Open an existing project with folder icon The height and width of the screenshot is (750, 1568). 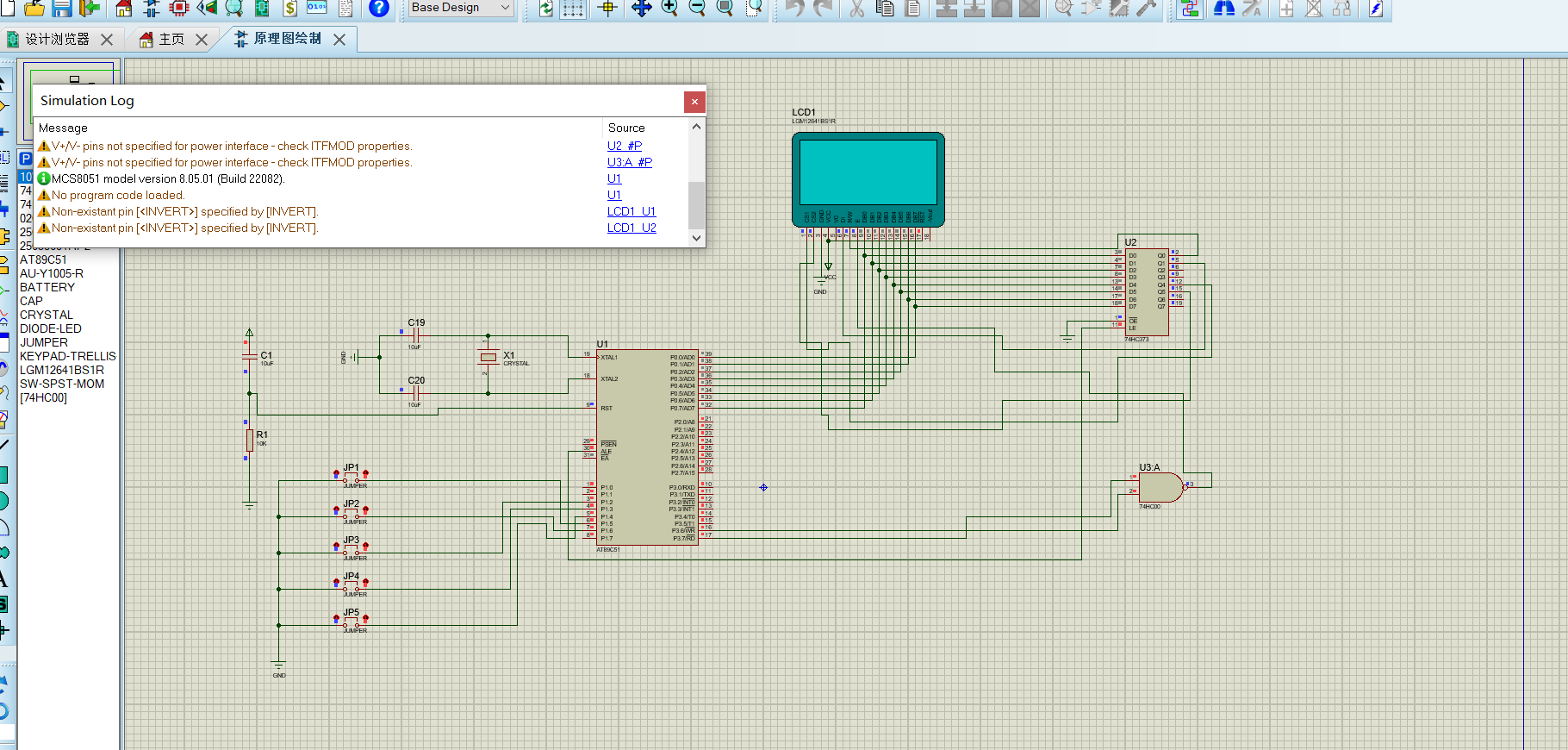click(x=34, y=9)
